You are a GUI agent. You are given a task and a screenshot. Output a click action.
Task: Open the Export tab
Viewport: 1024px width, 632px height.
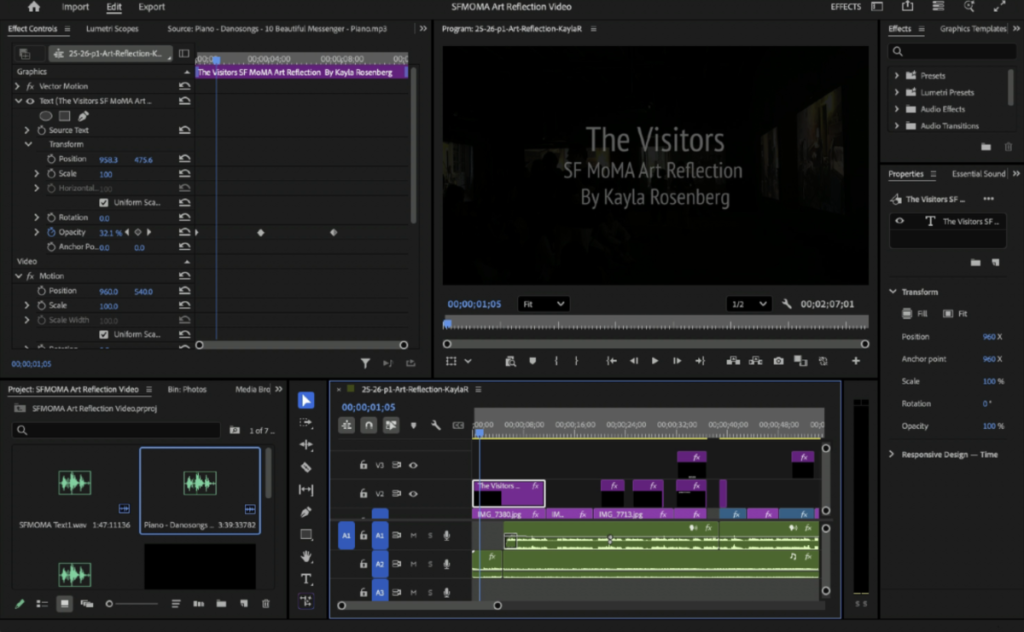pos(152,7)
